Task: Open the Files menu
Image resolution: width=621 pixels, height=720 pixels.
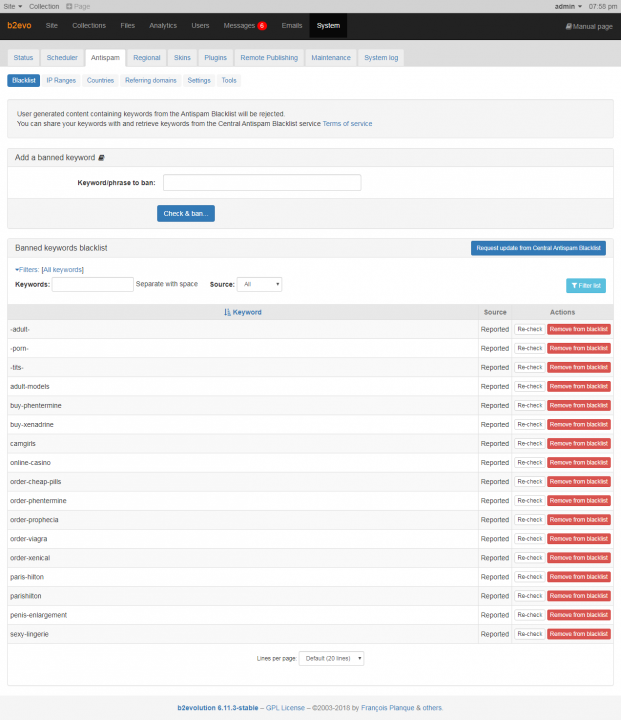Action: point(128,26)
